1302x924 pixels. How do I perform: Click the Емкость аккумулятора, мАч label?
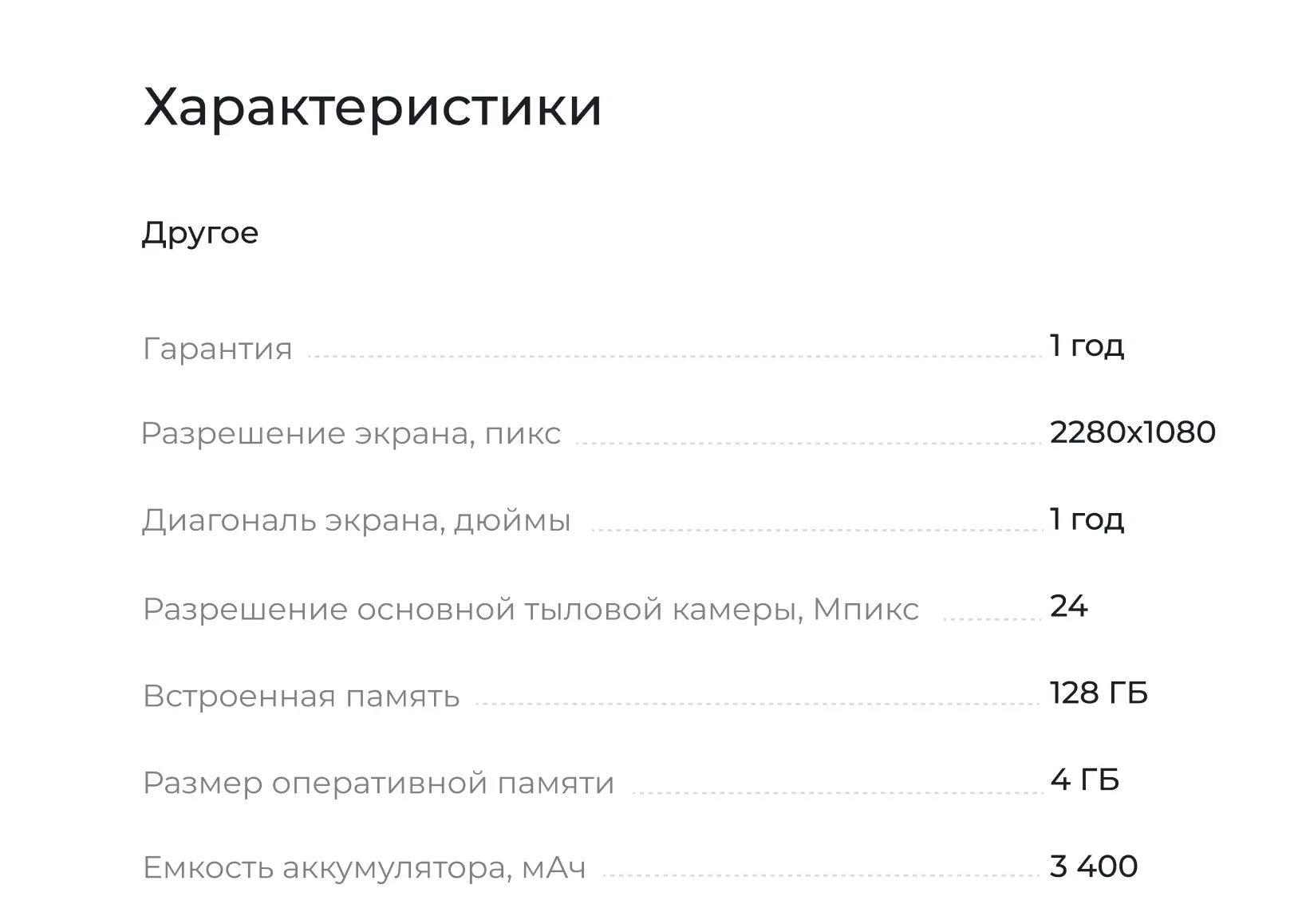click(364, 867)
